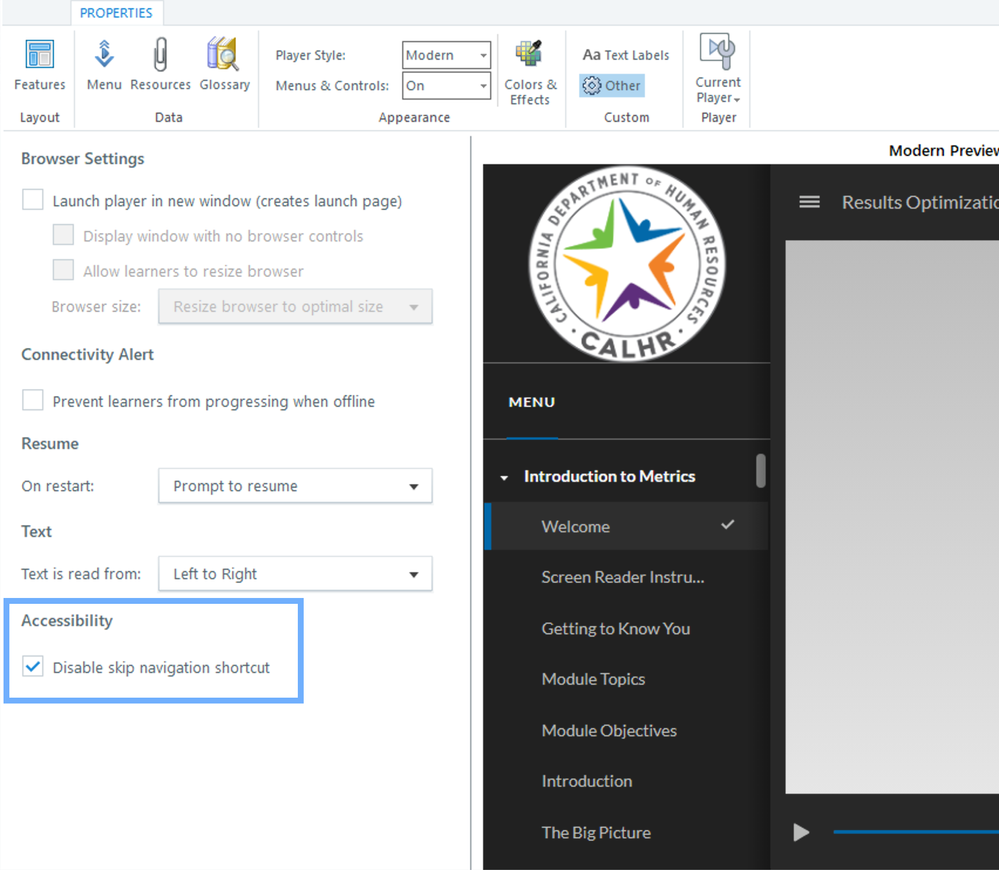The height and width of the screenshot is (870, 999).
Task: Select Aa Text Labels option
Action: coord(626,55)
